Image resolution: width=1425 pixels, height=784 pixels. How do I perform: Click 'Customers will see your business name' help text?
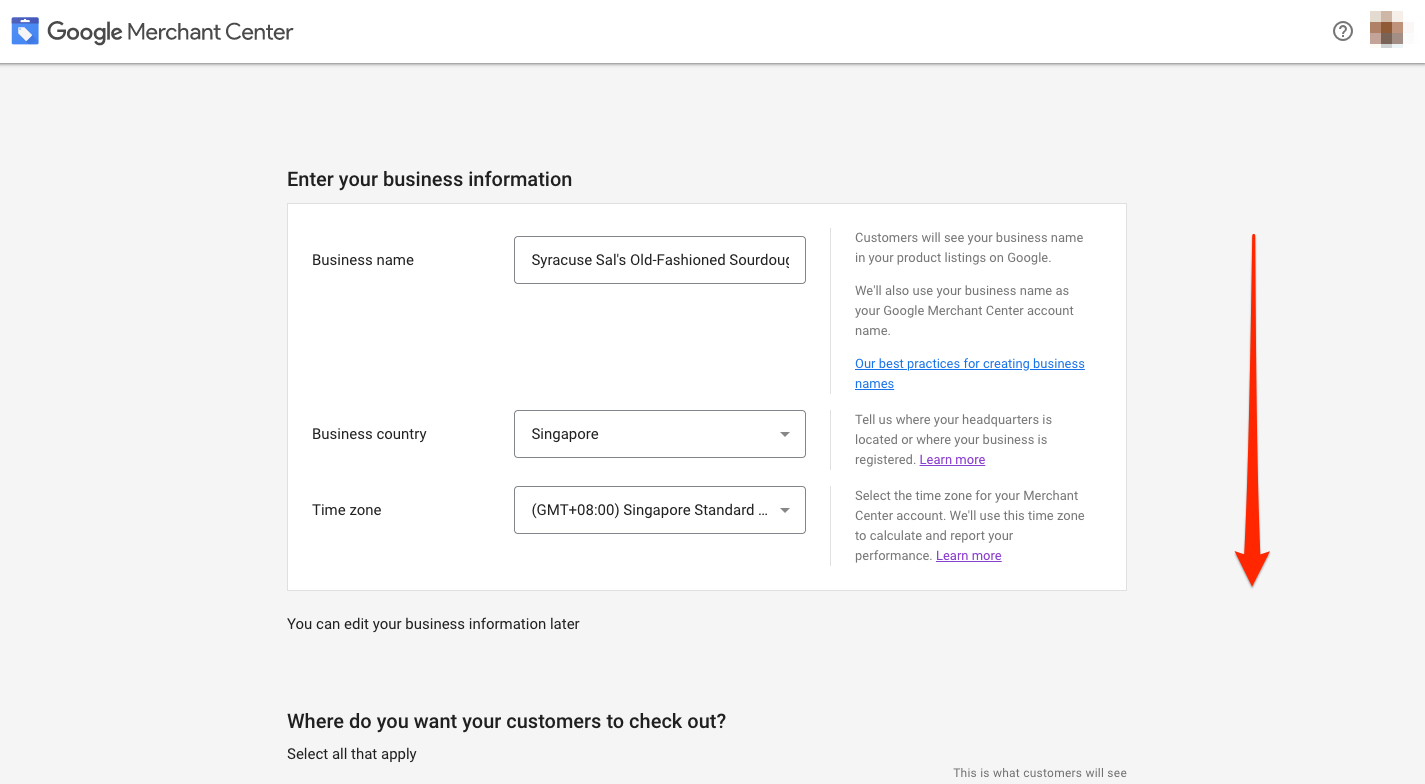point(969,248)
